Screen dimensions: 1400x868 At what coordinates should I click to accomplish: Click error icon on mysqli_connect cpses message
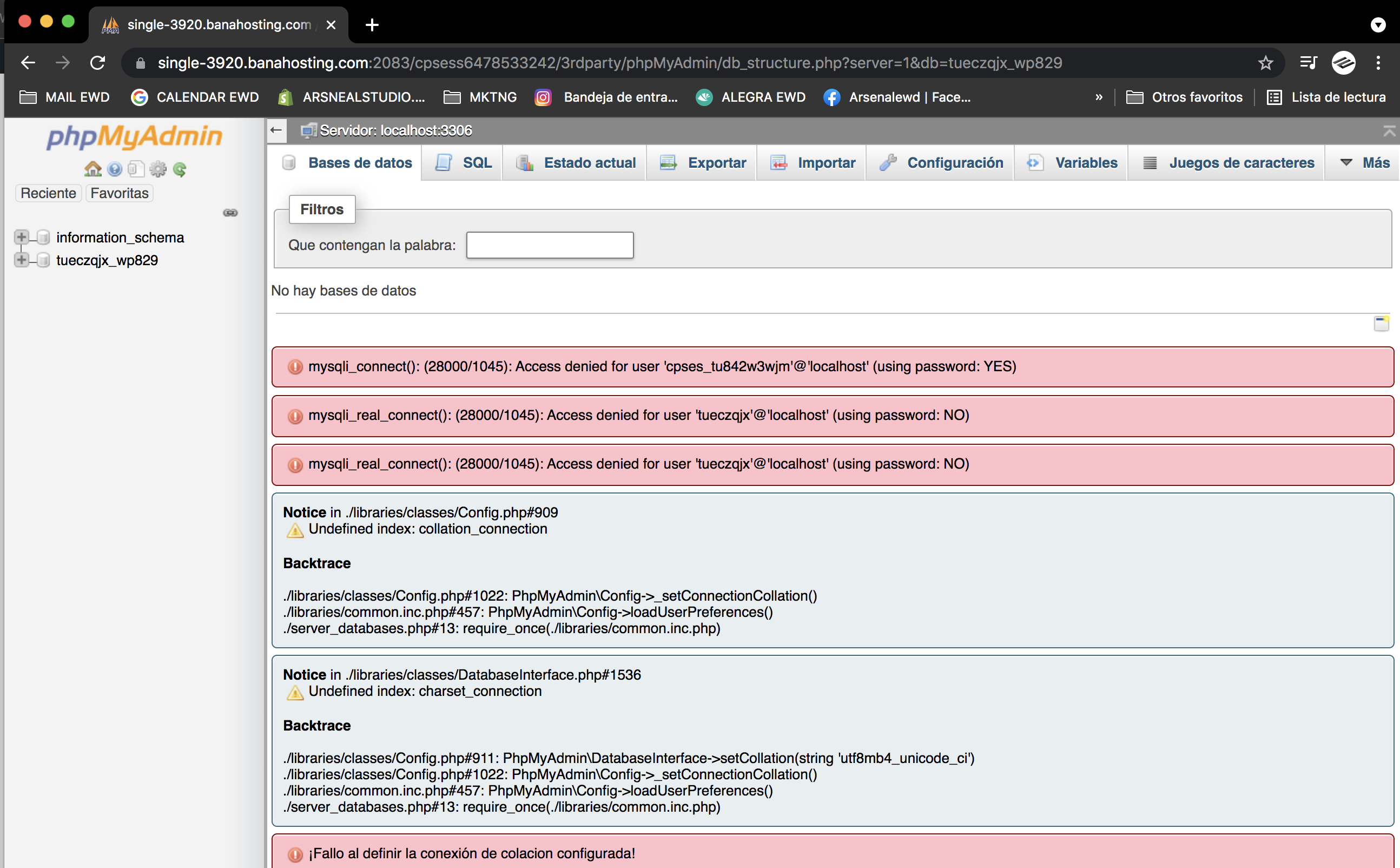(x=295, y=367)
